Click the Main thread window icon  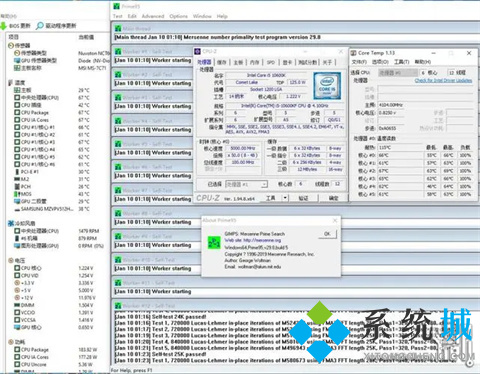coord(118,29)
